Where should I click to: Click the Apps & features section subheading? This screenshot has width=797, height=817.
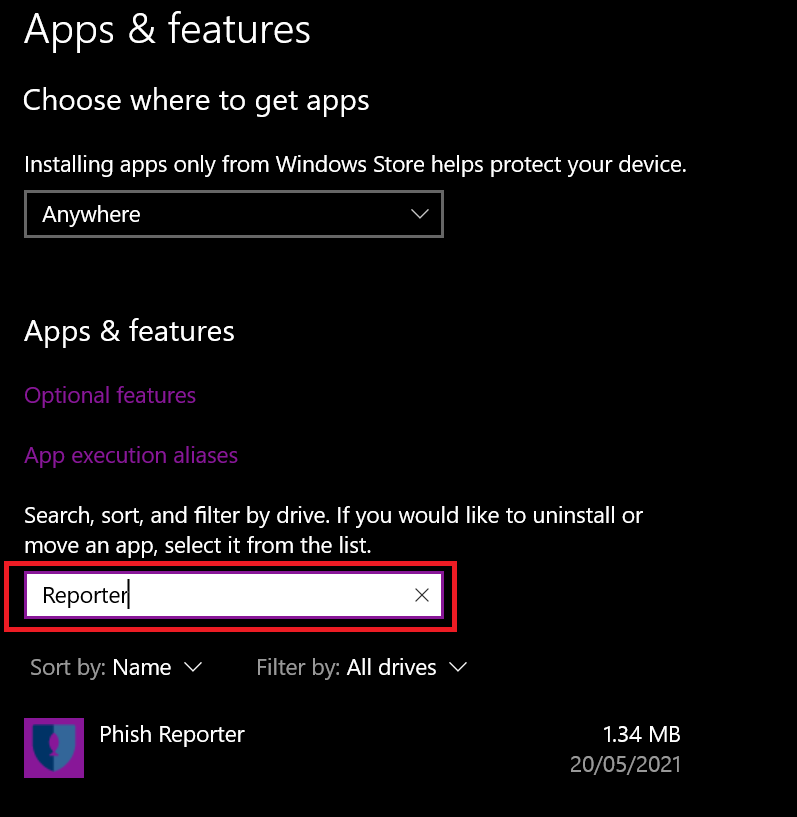pos(129,331)
